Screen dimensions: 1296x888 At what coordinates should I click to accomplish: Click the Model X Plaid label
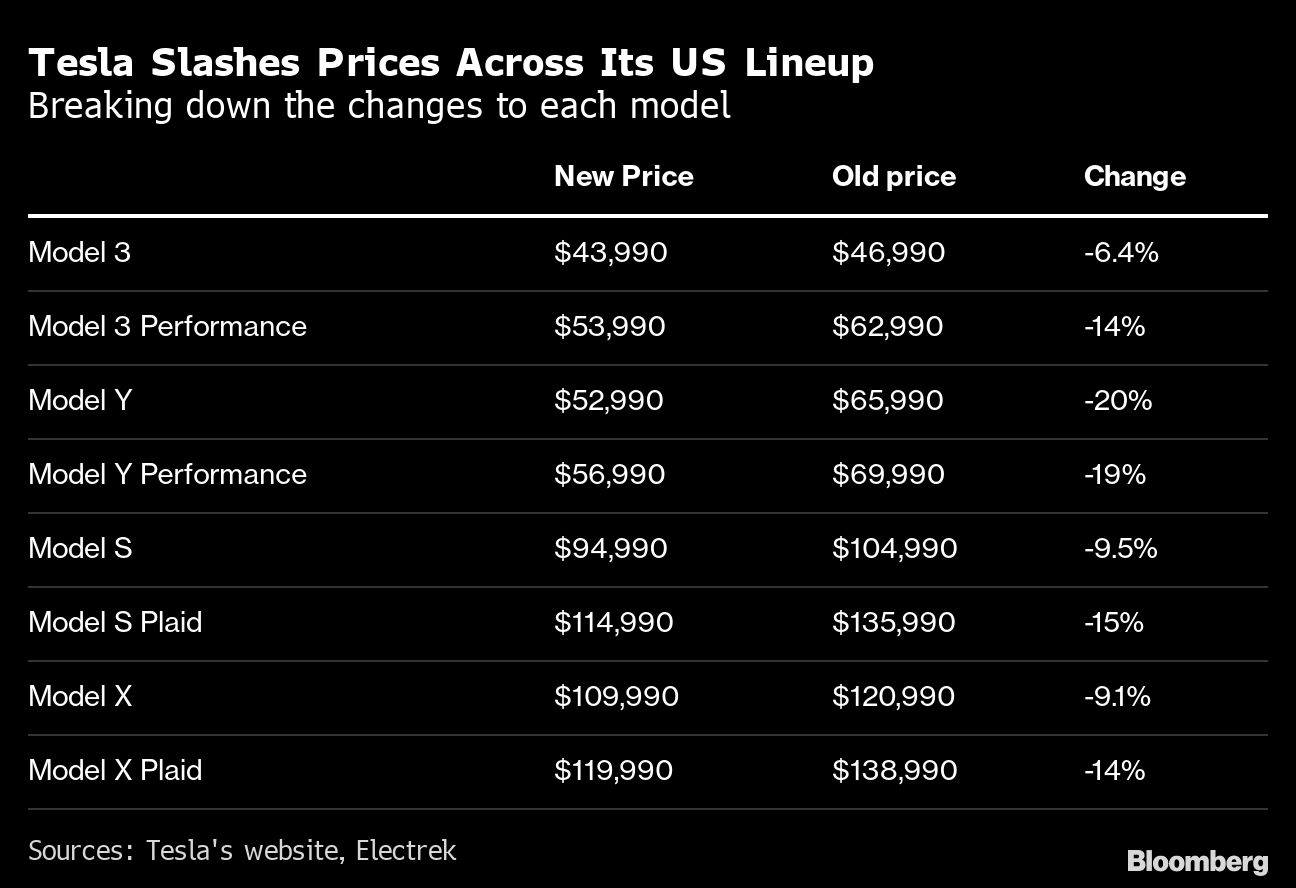coord(115,770)
